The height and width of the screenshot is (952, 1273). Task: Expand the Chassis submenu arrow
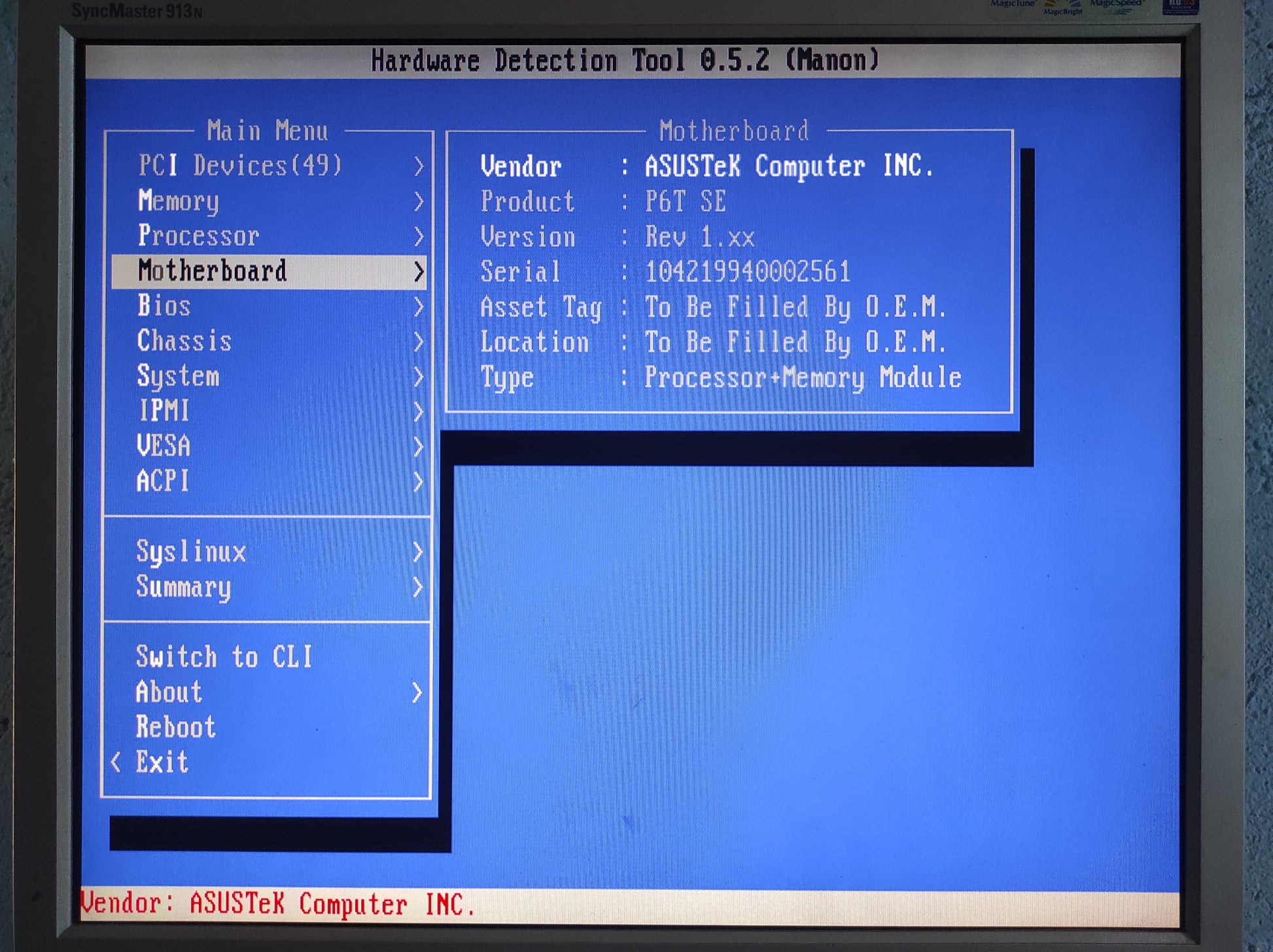click(419, 341)
